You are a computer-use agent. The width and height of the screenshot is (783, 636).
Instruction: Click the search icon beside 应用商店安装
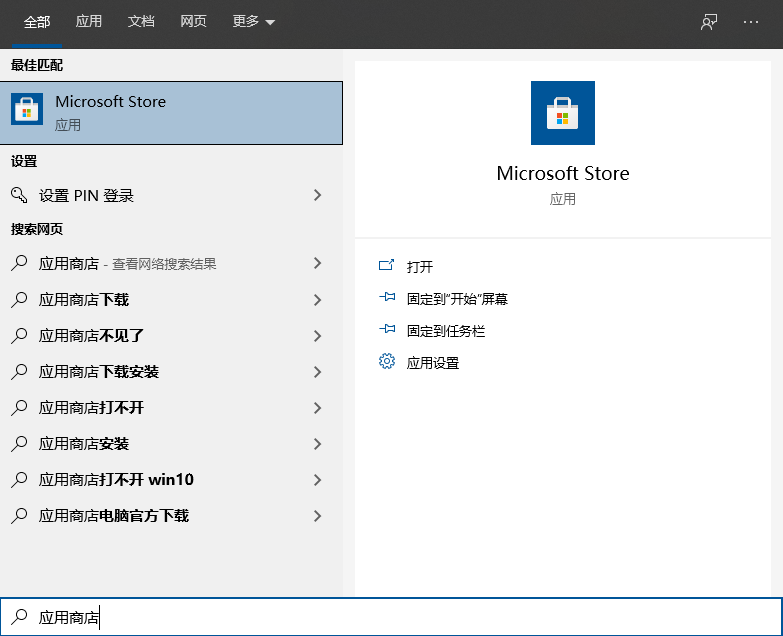[19, 443]
